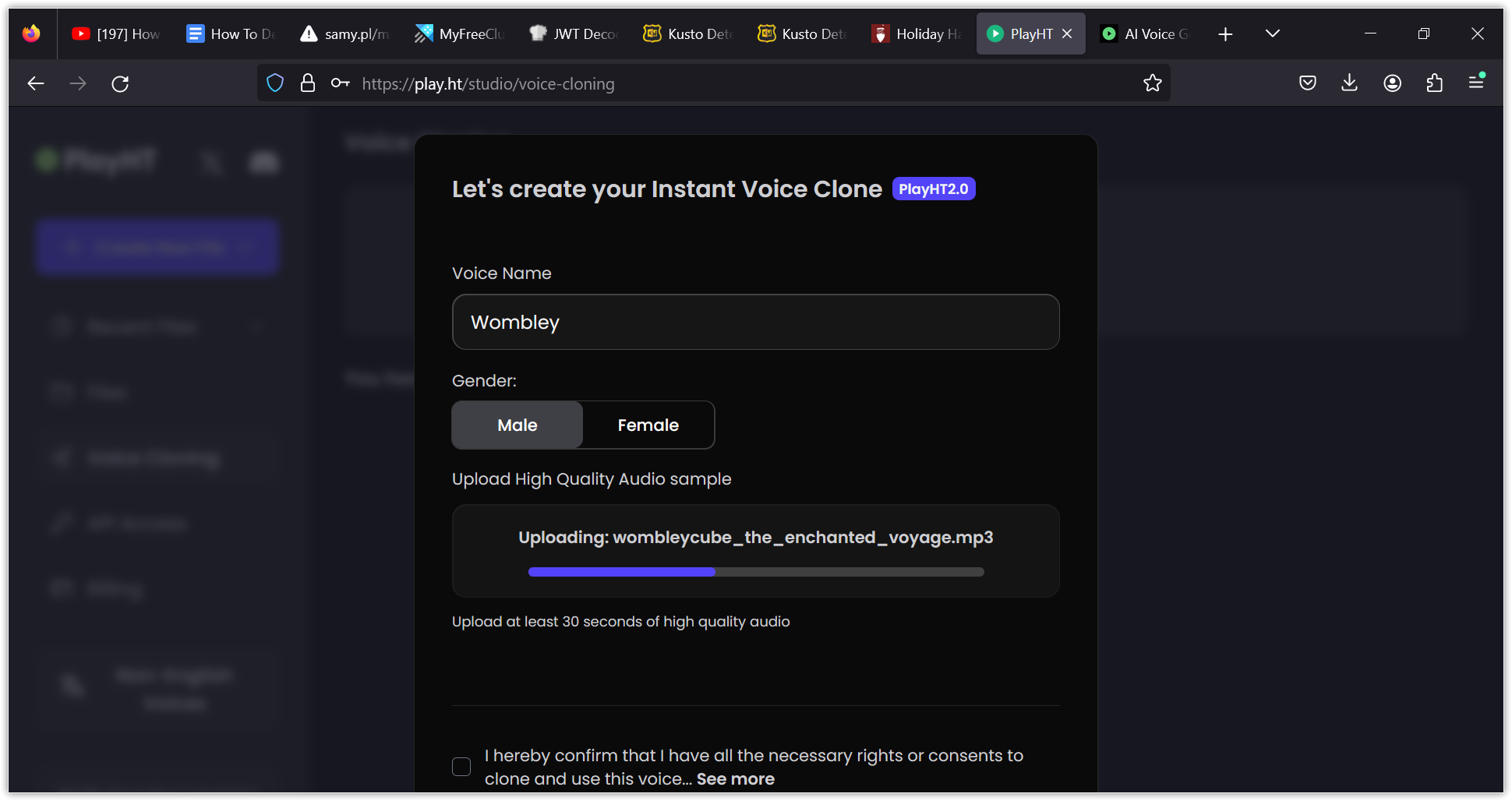The width and height of the screenshot is (1512, 801).
Task: Select Male as the voice gender
Action: coord(518,425)
